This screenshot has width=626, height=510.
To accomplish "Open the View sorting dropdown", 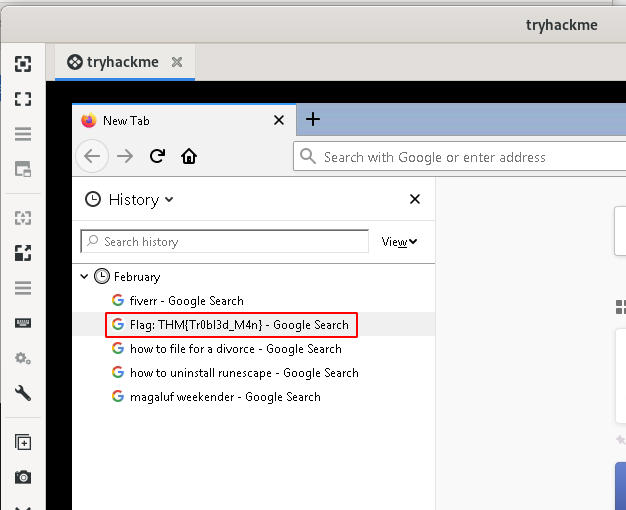I will click(399, 241).
